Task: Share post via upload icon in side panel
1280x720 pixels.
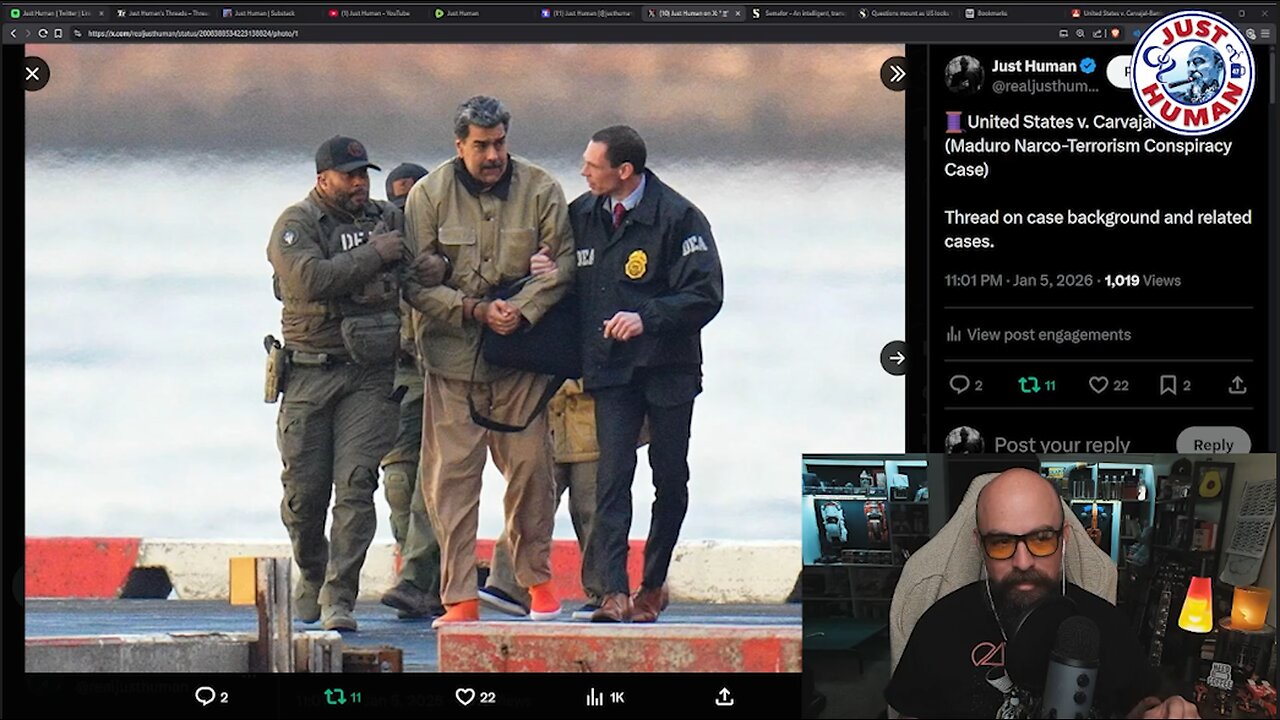Action: (x=1237, y=385)
